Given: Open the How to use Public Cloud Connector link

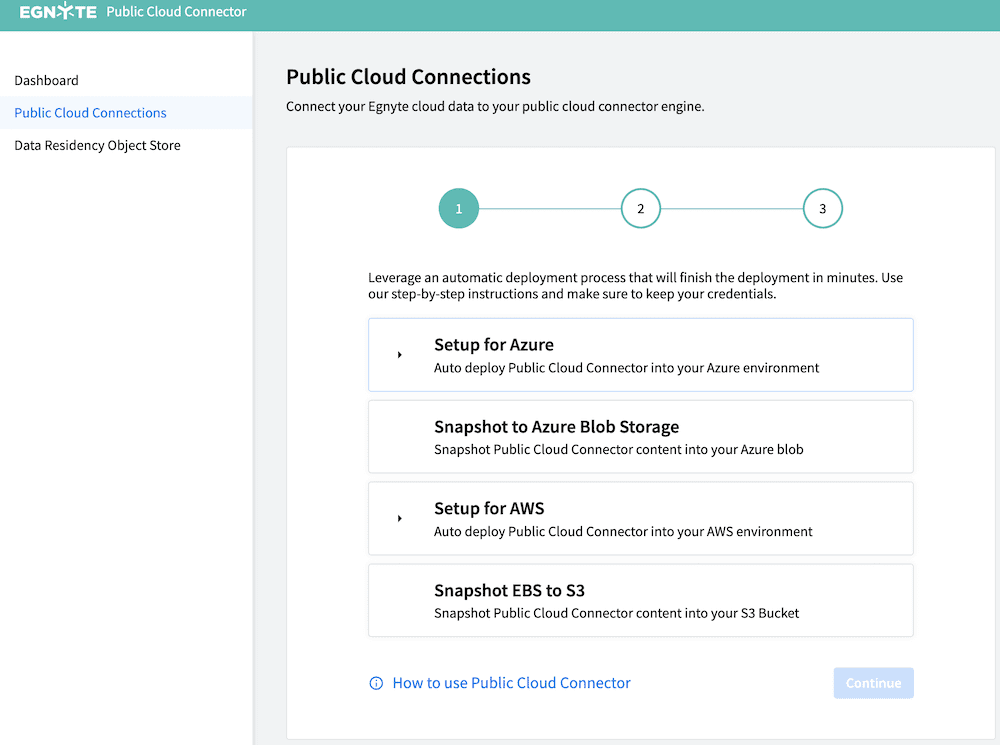Looking at the screenshot, I should (x=511, y=682).
